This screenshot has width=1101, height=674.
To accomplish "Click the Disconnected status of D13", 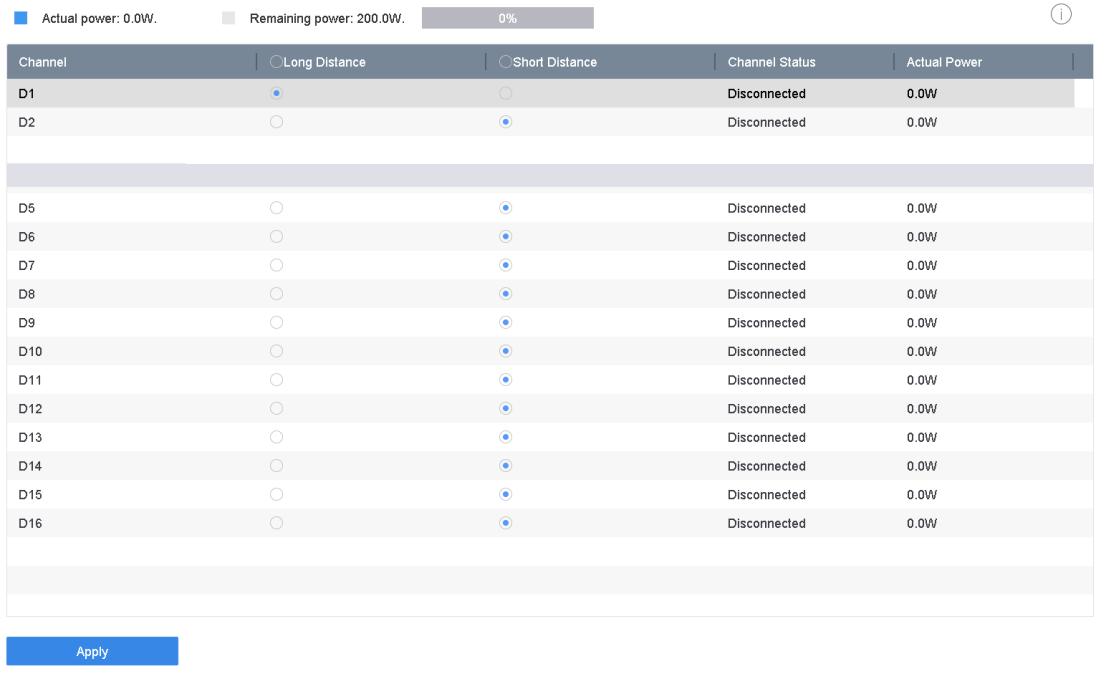I will (766, 437).
